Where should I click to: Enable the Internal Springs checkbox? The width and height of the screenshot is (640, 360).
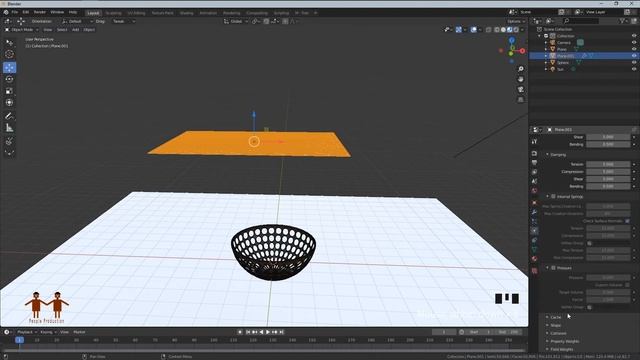[x=553, y=197]
